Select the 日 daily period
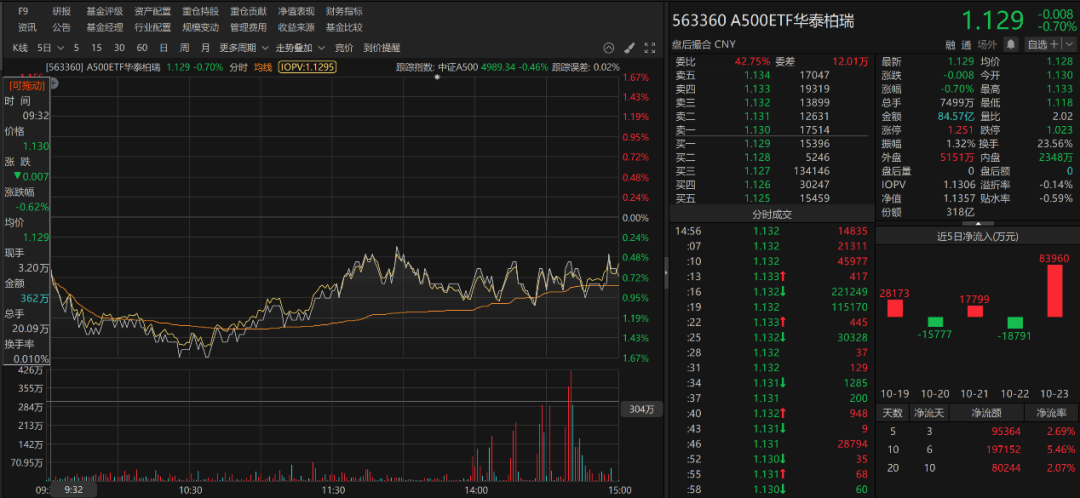 click(x=163, y=48)
